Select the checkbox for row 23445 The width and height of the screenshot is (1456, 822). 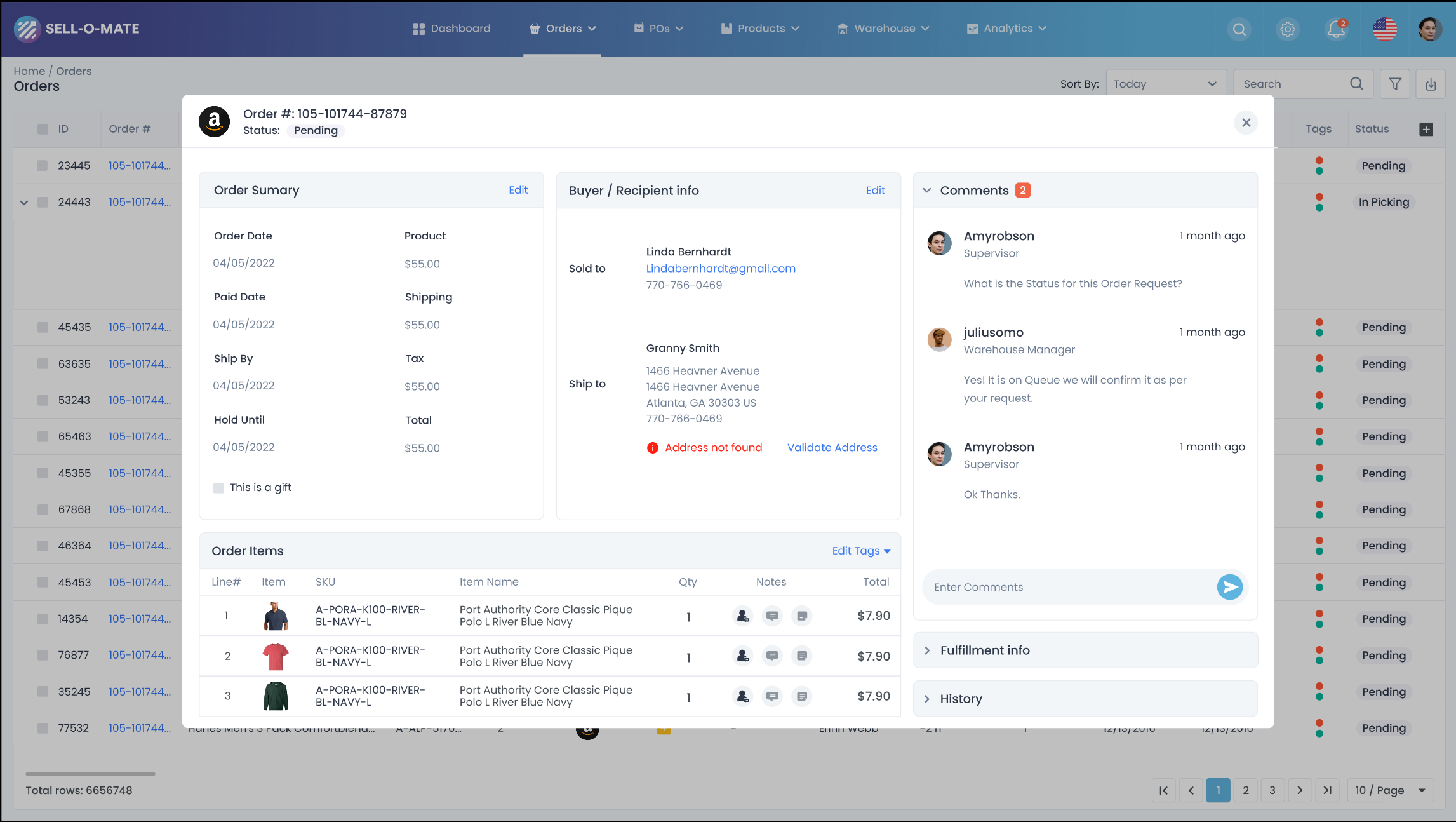pyautogui.click(x=43, y=166)
